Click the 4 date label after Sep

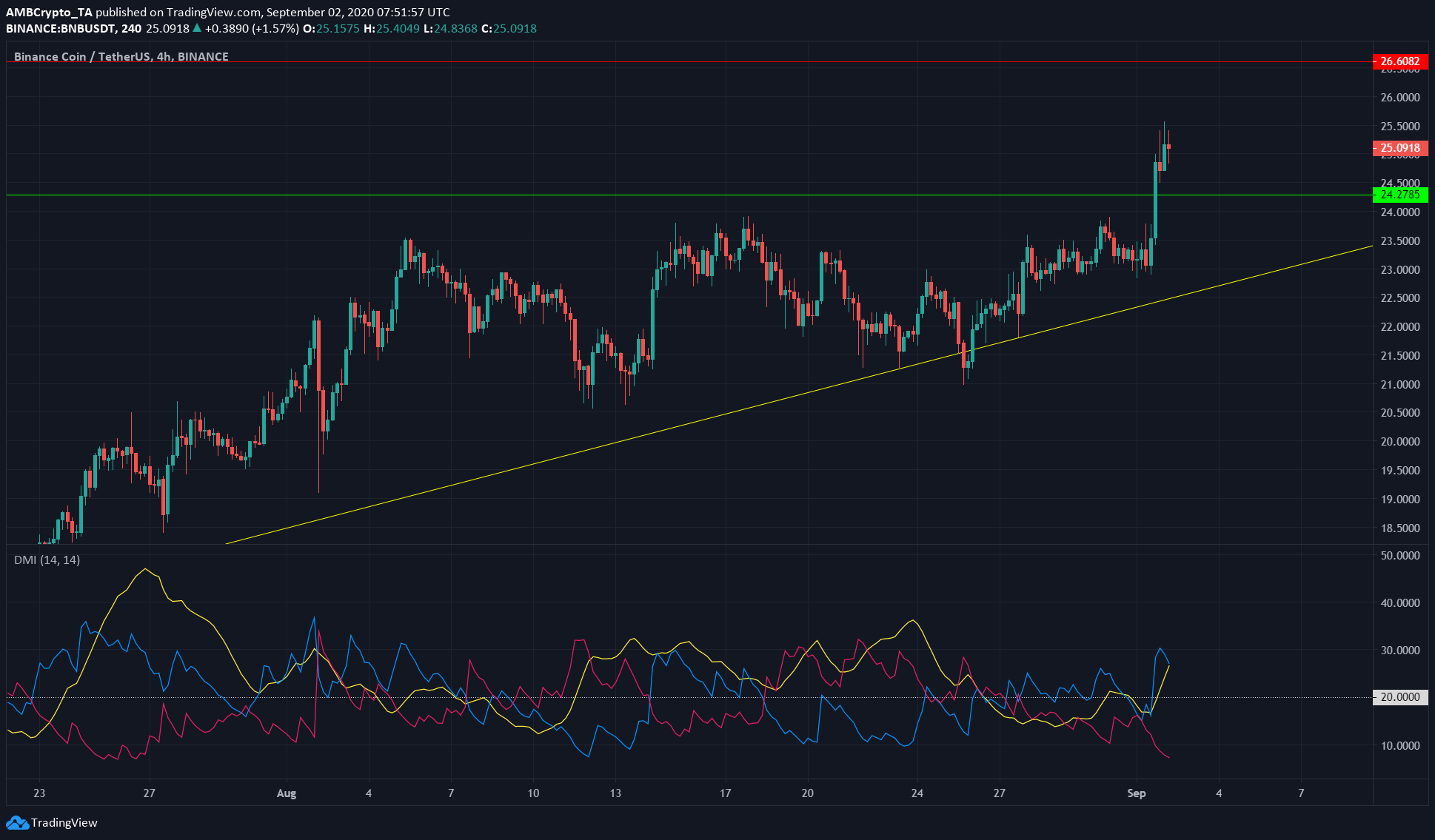click(1219, 793)
